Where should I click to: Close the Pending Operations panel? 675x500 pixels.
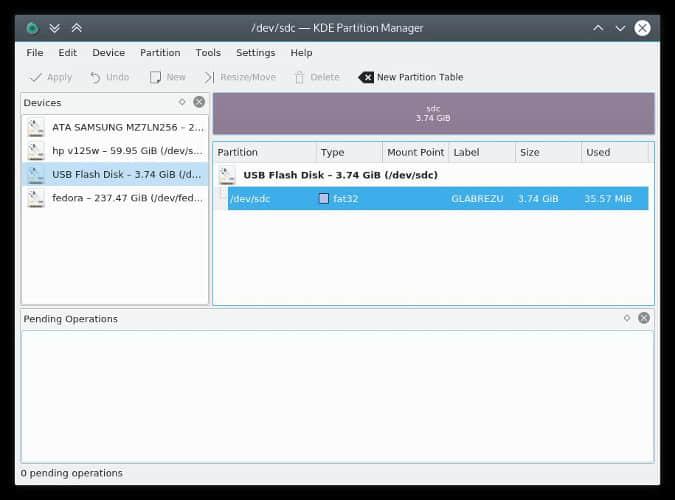click(644, 318)
